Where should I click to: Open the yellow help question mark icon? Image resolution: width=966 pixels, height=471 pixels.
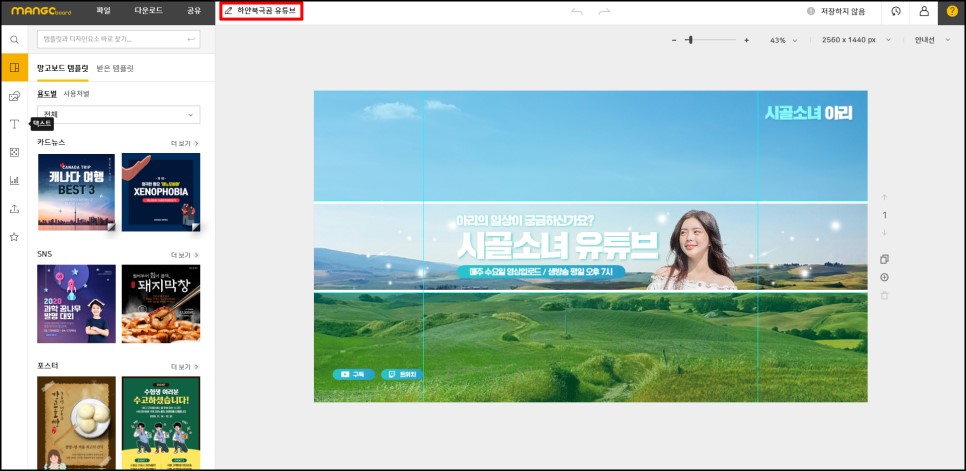952,12
